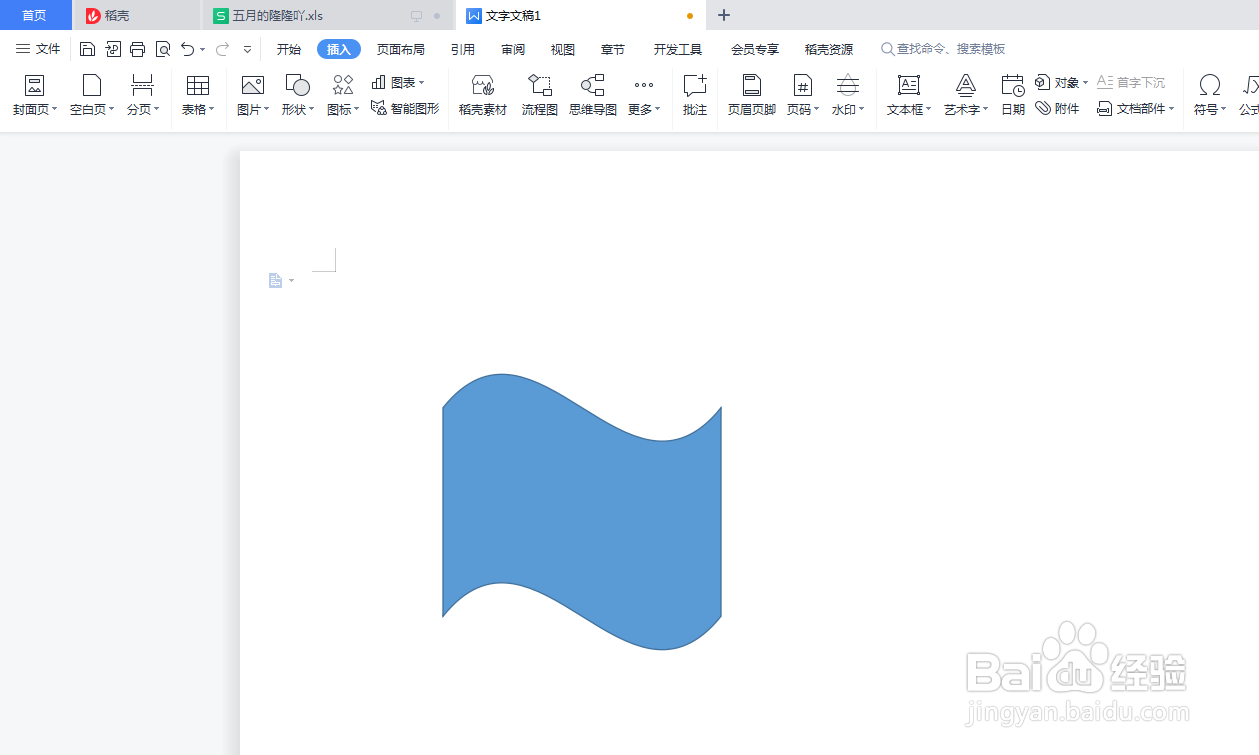The height and width of the screenshot is (755, 1259).
Task: Insert a Mind Map (思维导图)
Action: tap(593, 96)
